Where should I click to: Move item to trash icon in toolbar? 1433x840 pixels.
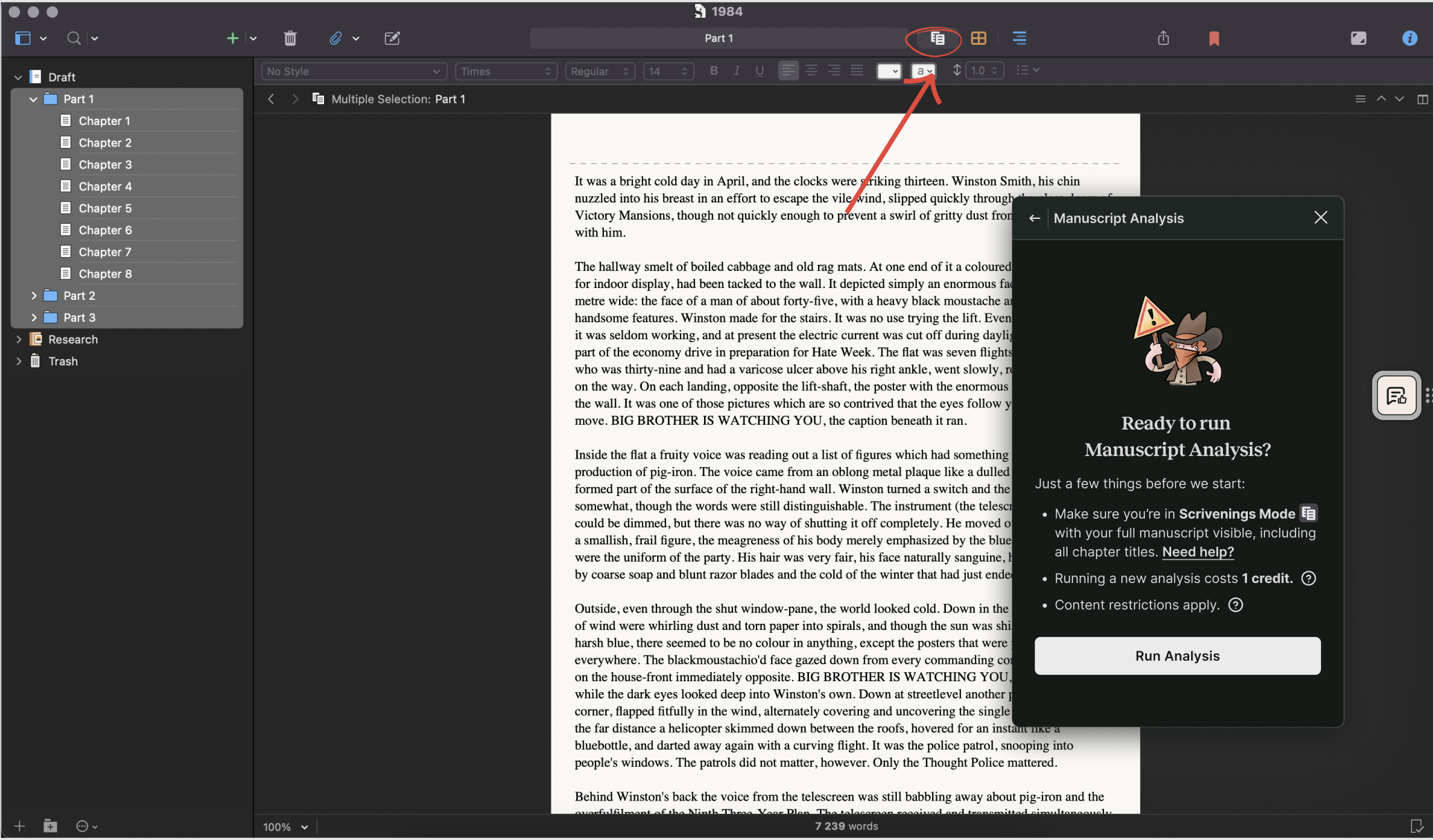pyautogui.click(x=290, y=39)
